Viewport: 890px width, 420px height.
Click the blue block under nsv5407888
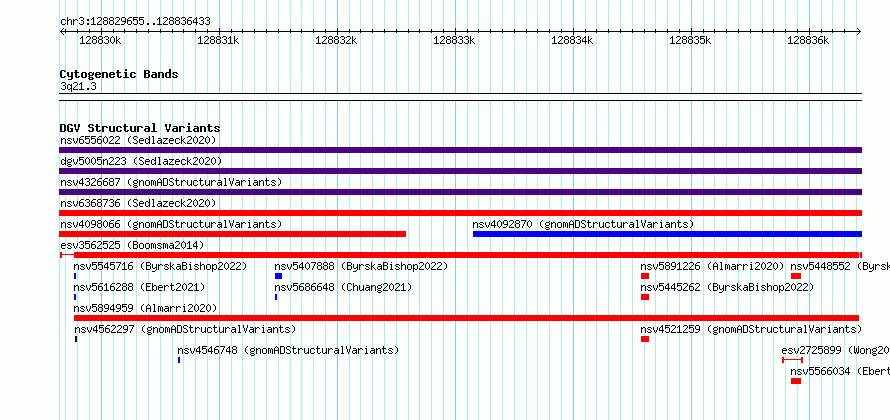click(x=279, y=276)
